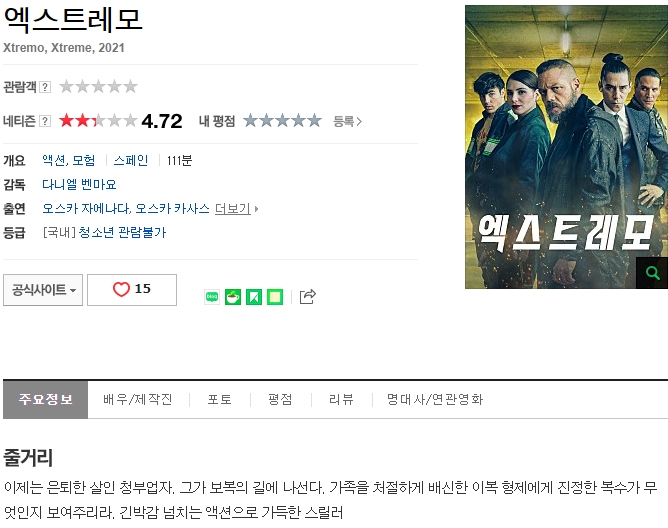Screen dimensions: 668x528
Task: Click the poster magnifier zoom icon
Action: pyautogui.click(x=652, y=273)
